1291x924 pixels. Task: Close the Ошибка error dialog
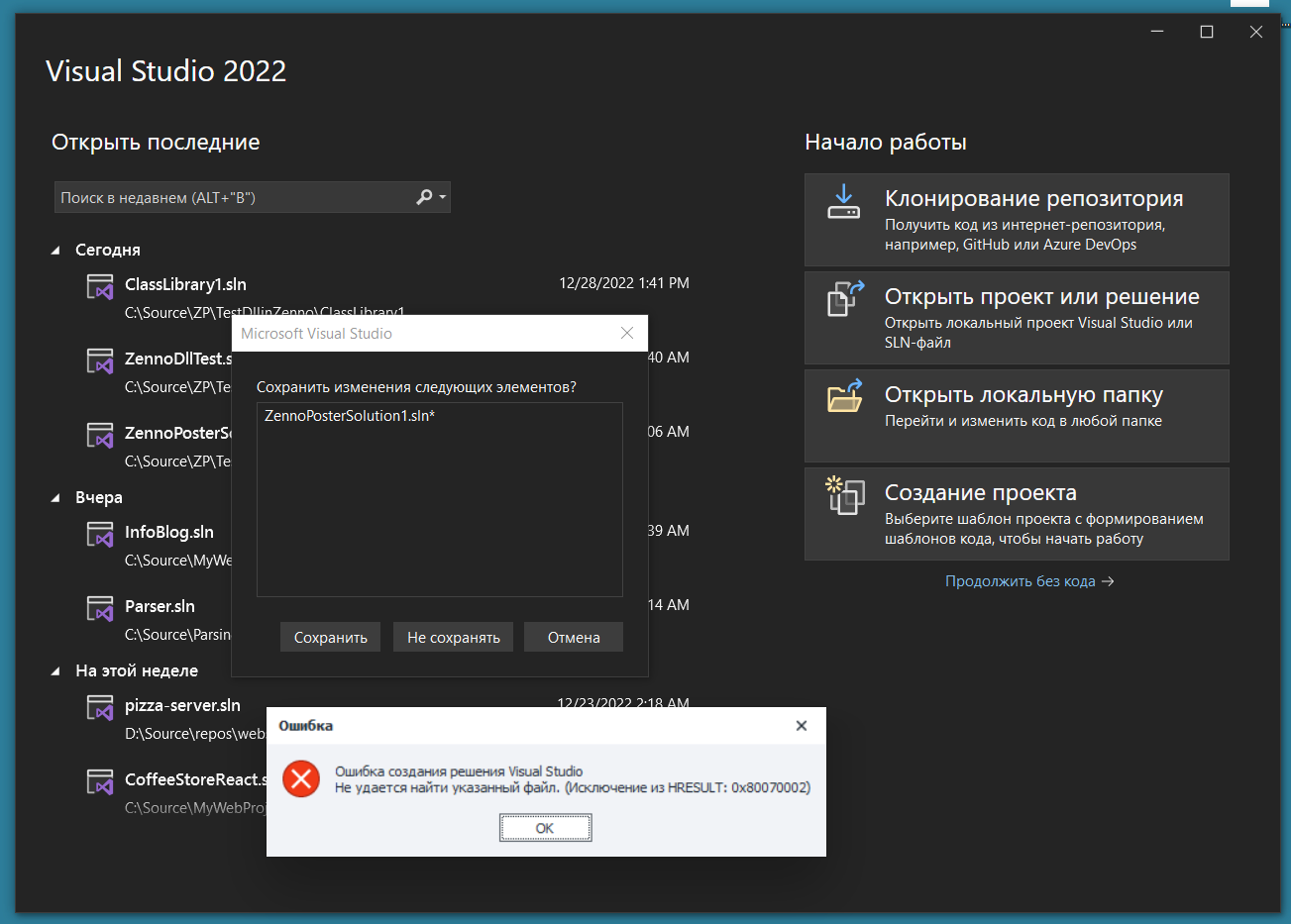(x=802, y=726)
